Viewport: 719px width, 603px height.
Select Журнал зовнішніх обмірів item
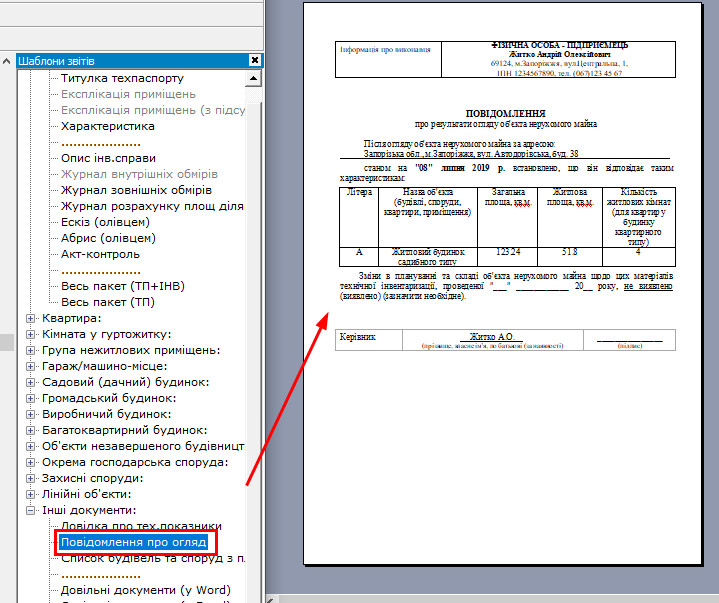point(136,190)
